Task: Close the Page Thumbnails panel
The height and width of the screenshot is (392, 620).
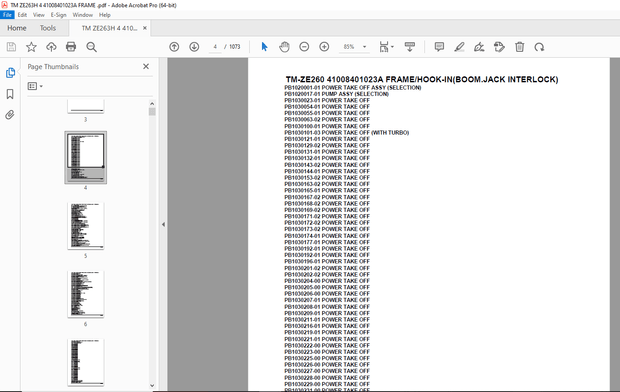Action: 146,66
